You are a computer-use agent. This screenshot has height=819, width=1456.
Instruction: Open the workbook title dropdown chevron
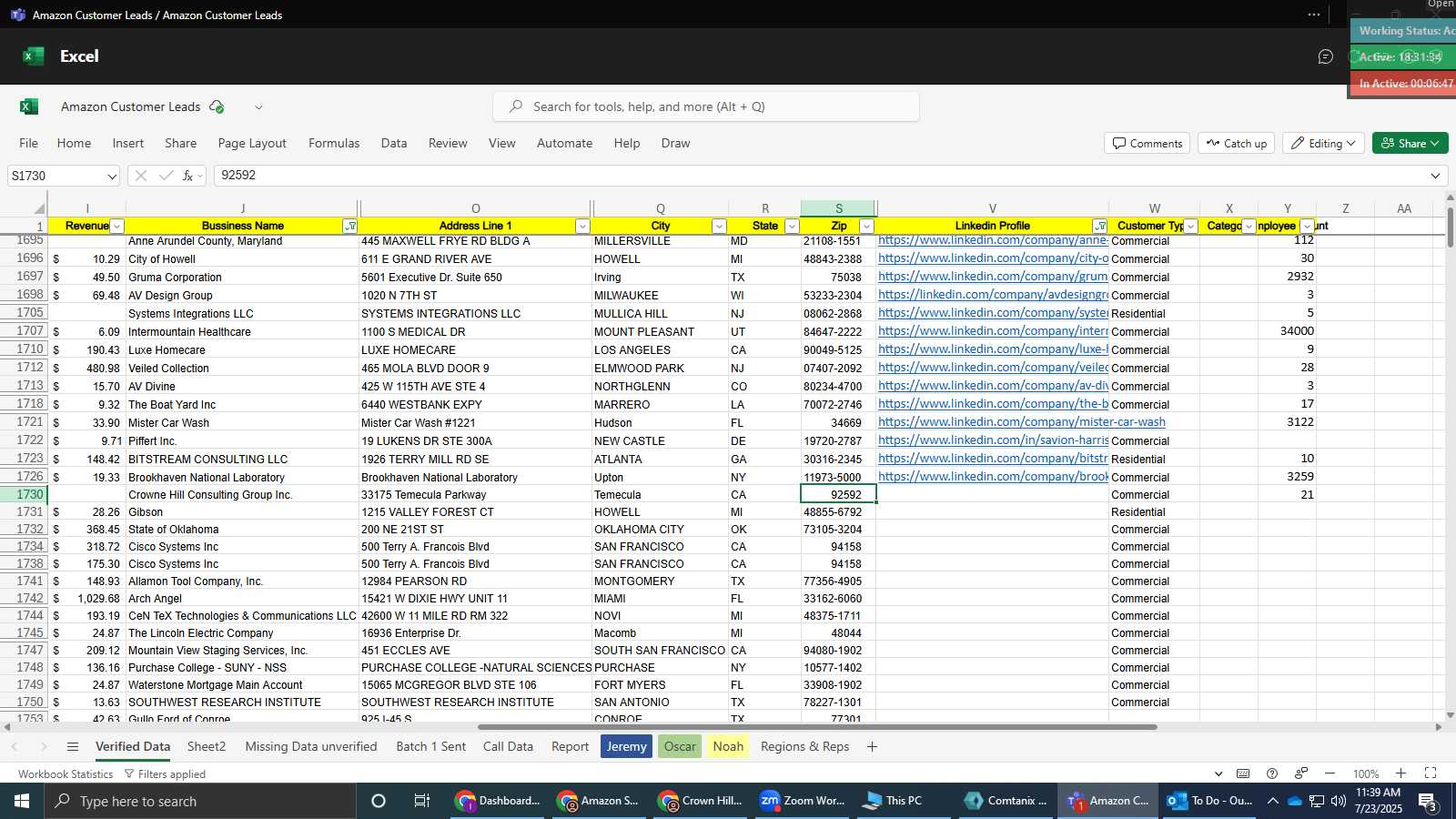pyautogui.click(x=258, y=106)
